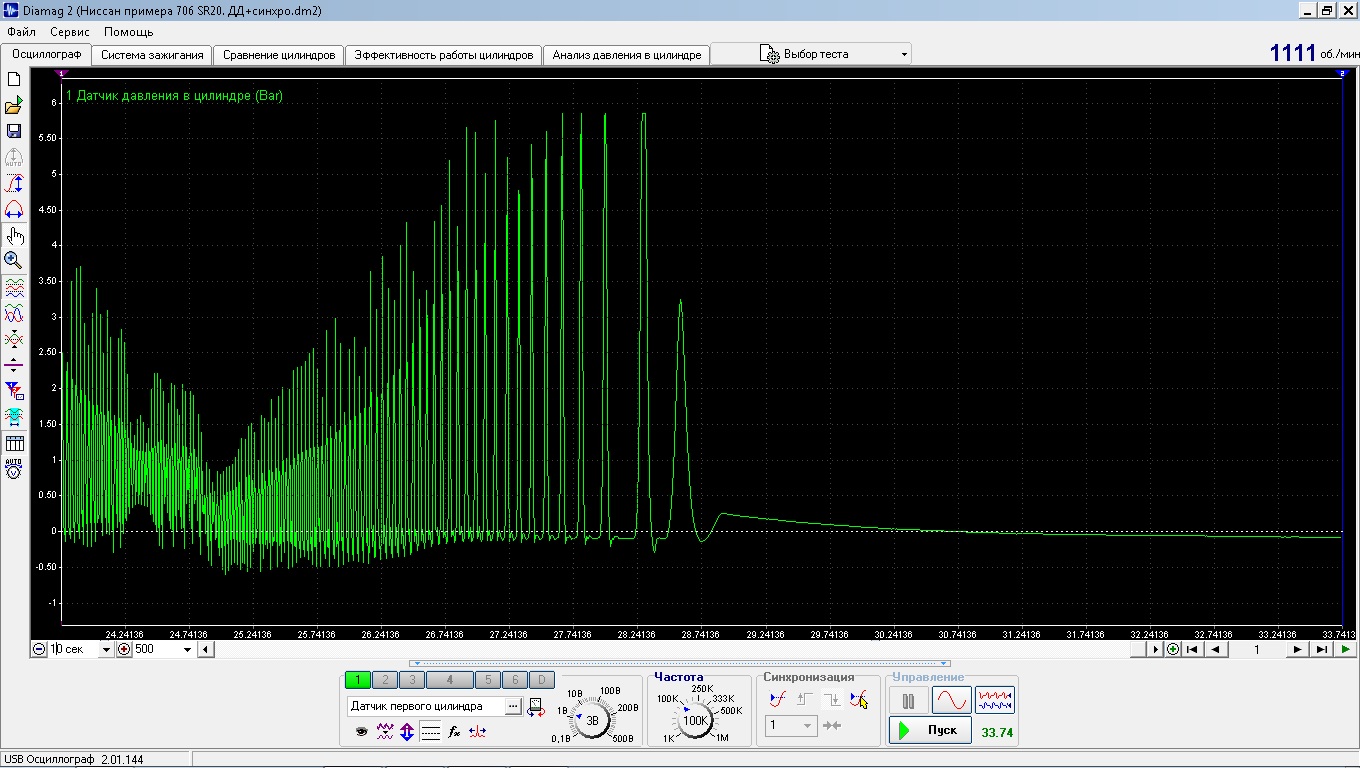The width and height of the screenshot is (1360, 768).
Task: Click left arrow of horizontal scrollbar
Action: click(205, 649)
